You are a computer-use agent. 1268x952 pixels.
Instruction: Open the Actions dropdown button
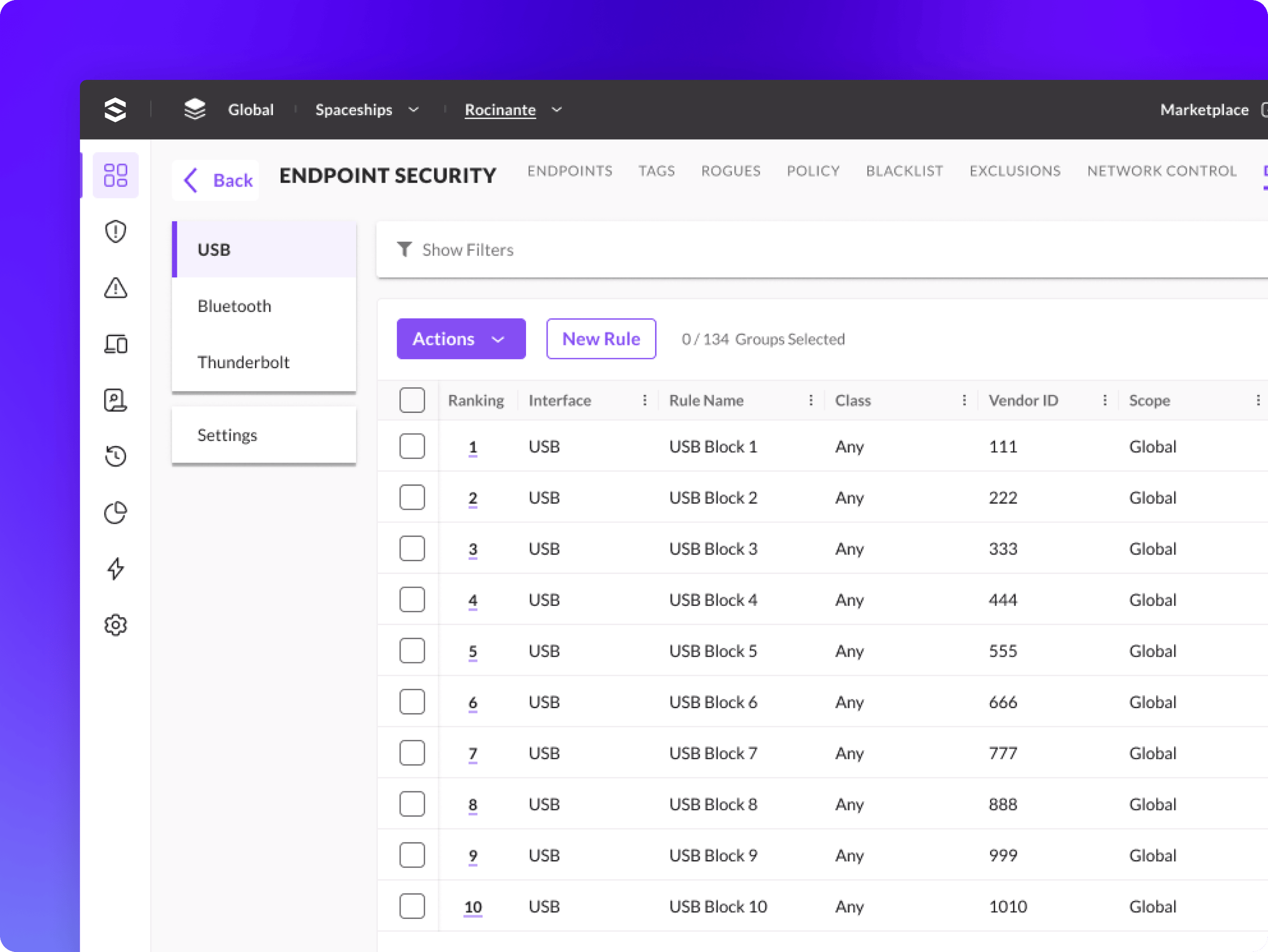461,339
